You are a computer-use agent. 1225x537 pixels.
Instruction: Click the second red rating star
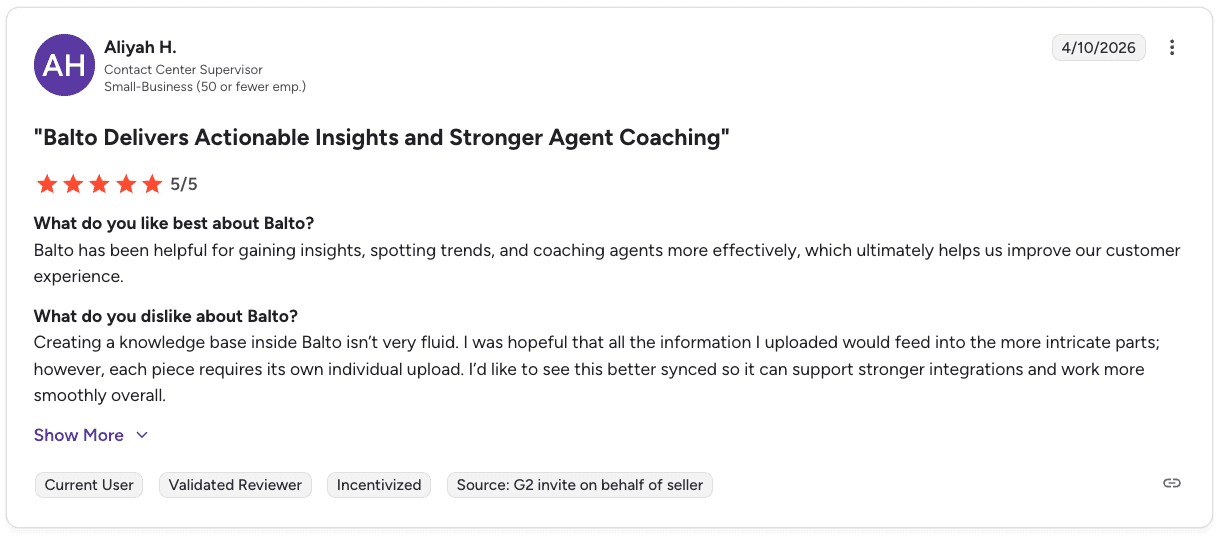point(73,184)
